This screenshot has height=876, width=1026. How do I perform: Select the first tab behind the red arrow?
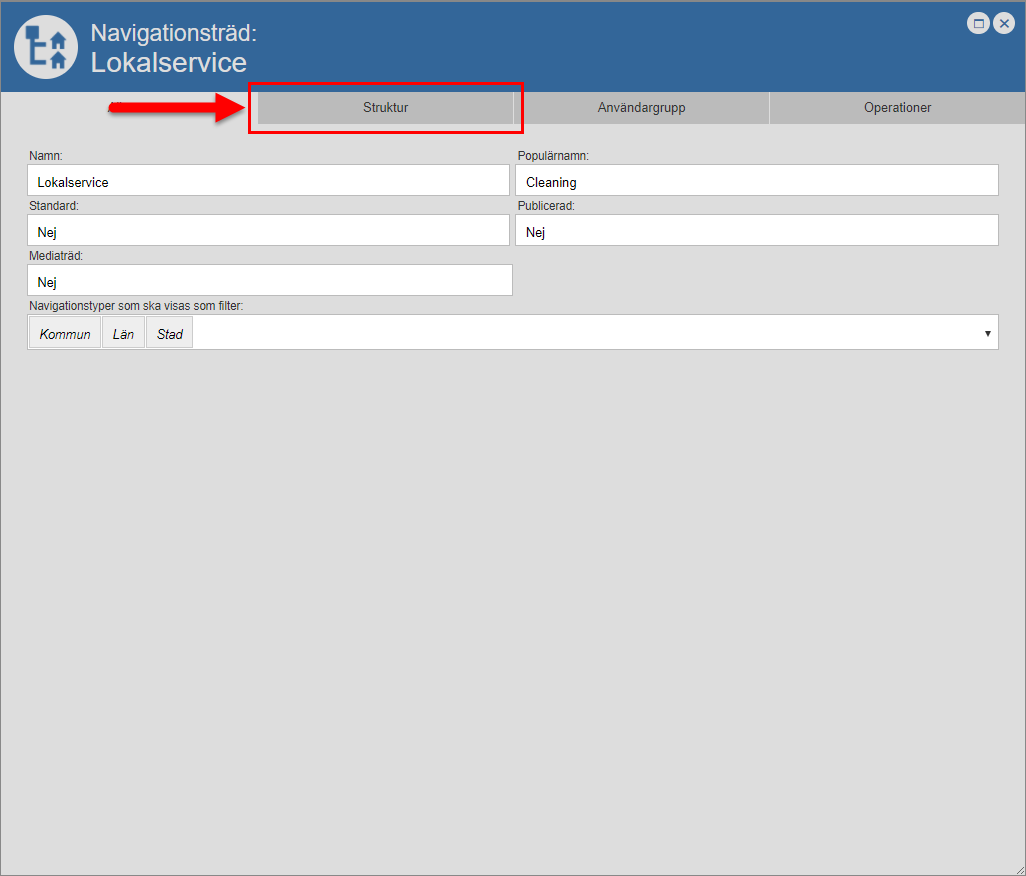pos(129,106)
